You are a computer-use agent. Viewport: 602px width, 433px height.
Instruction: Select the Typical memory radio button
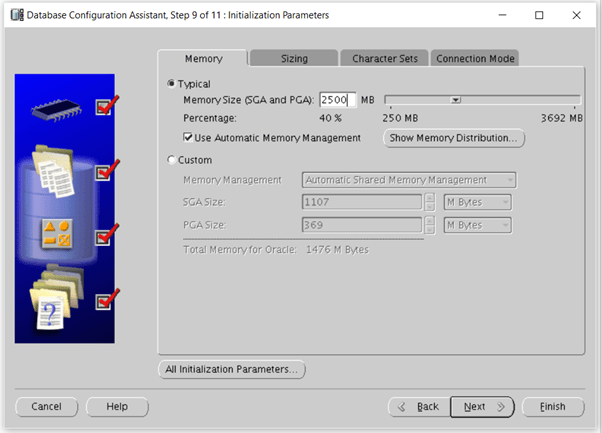172,84
